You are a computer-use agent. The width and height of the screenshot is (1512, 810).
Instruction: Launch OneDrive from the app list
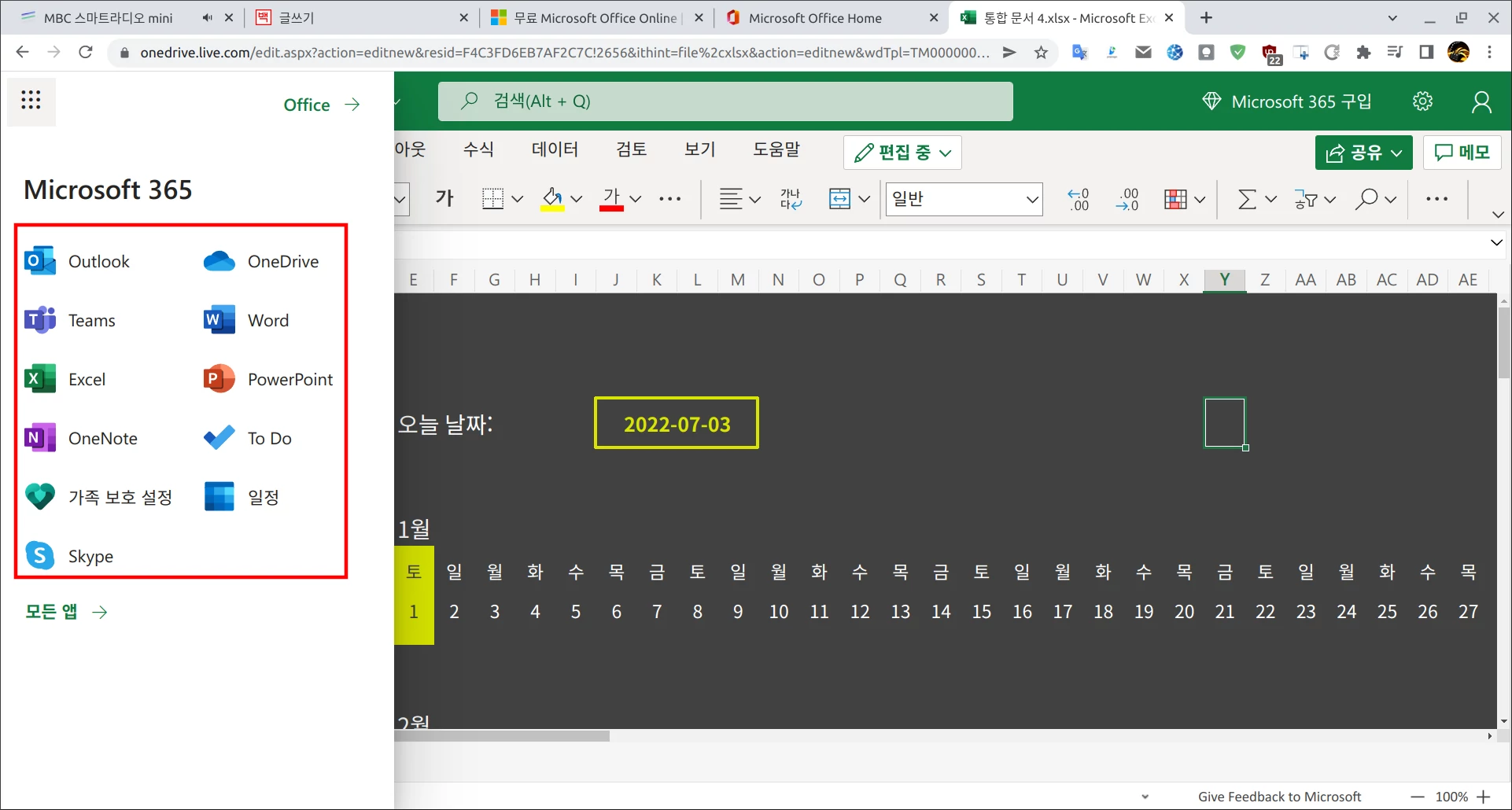tap(261, 261)
